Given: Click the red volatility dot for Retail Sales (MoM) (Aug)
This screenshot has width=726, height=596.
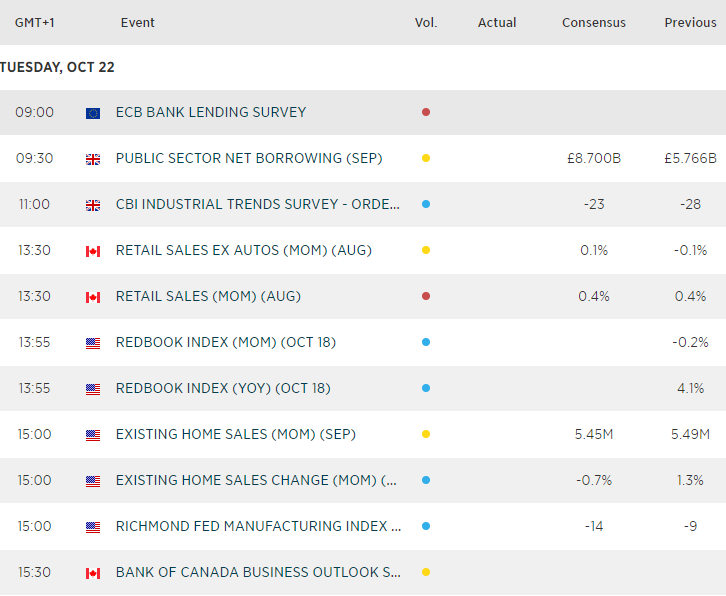Looking at the screenshot, I should click(x=426, y=296).
